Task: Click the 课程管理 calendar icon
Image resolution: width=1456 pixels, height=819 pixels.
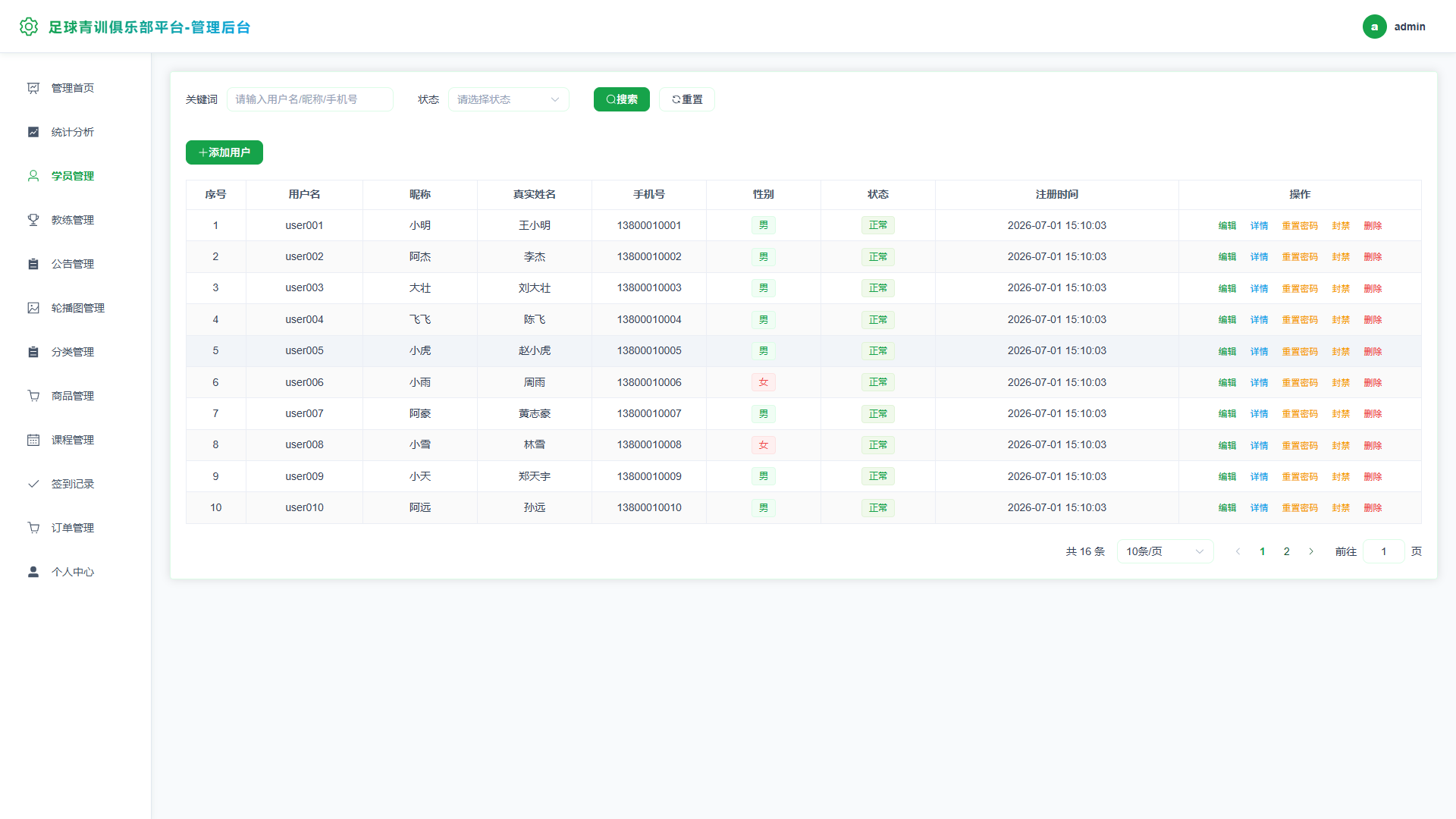Action: click(33, 440)
